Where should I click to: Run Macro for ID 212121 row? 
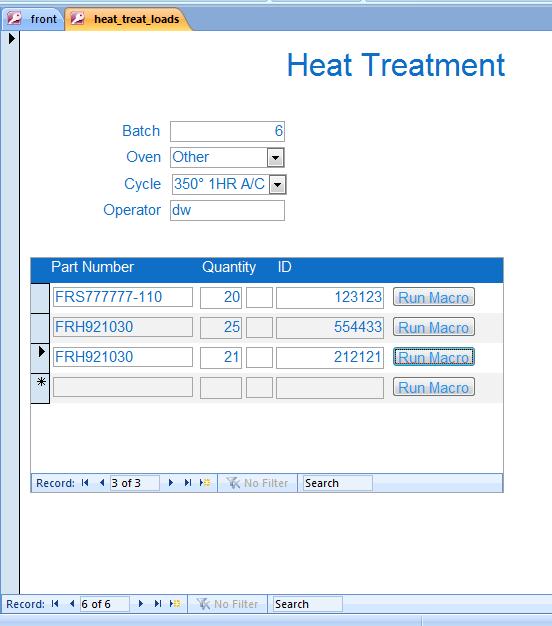click(x=434, y=357)
